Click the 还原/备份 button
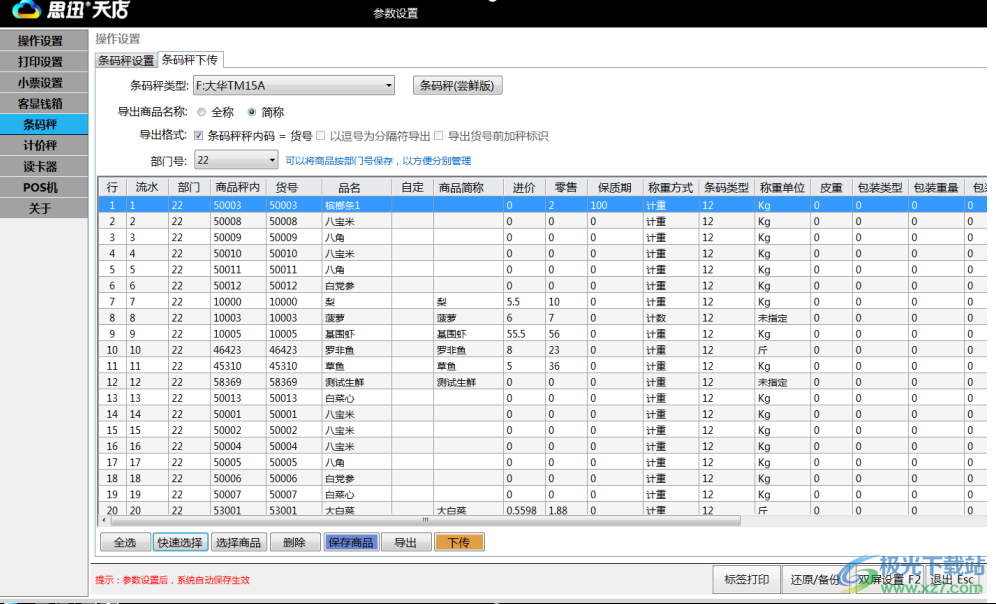The image size is (996, 604). click(815, 579)
